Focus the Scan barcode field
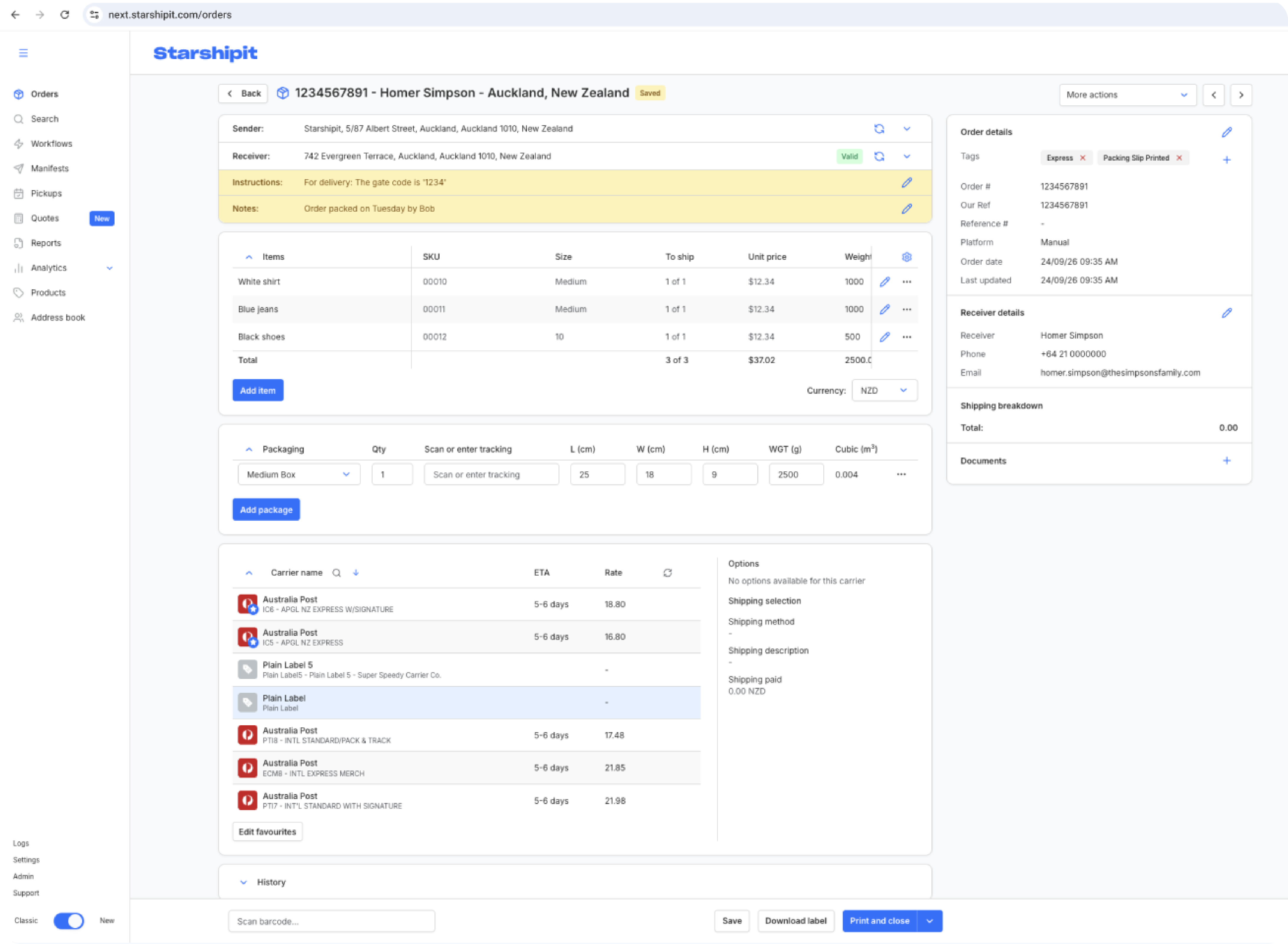The height and width of the screenshot is (944, 1288). tap(332, 921)
